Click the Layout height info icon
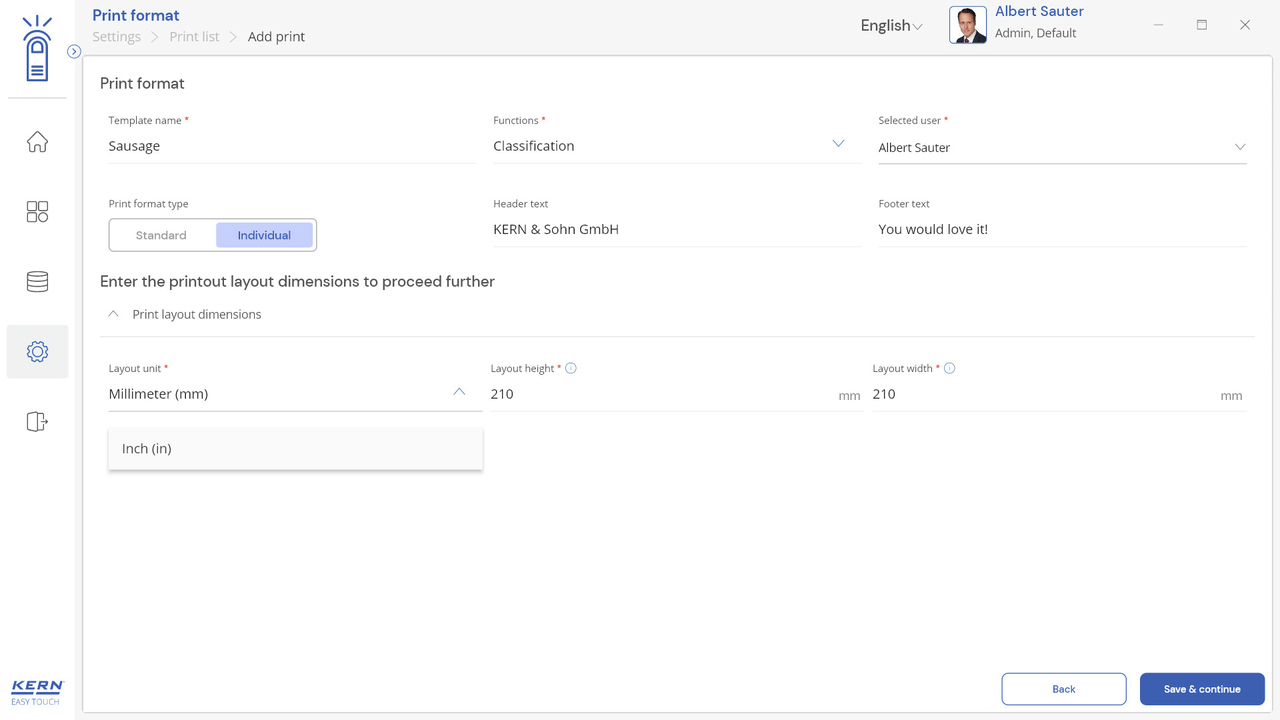Image resolution: width=1280 pixels, height=720 pixels. tap(571, 368)
